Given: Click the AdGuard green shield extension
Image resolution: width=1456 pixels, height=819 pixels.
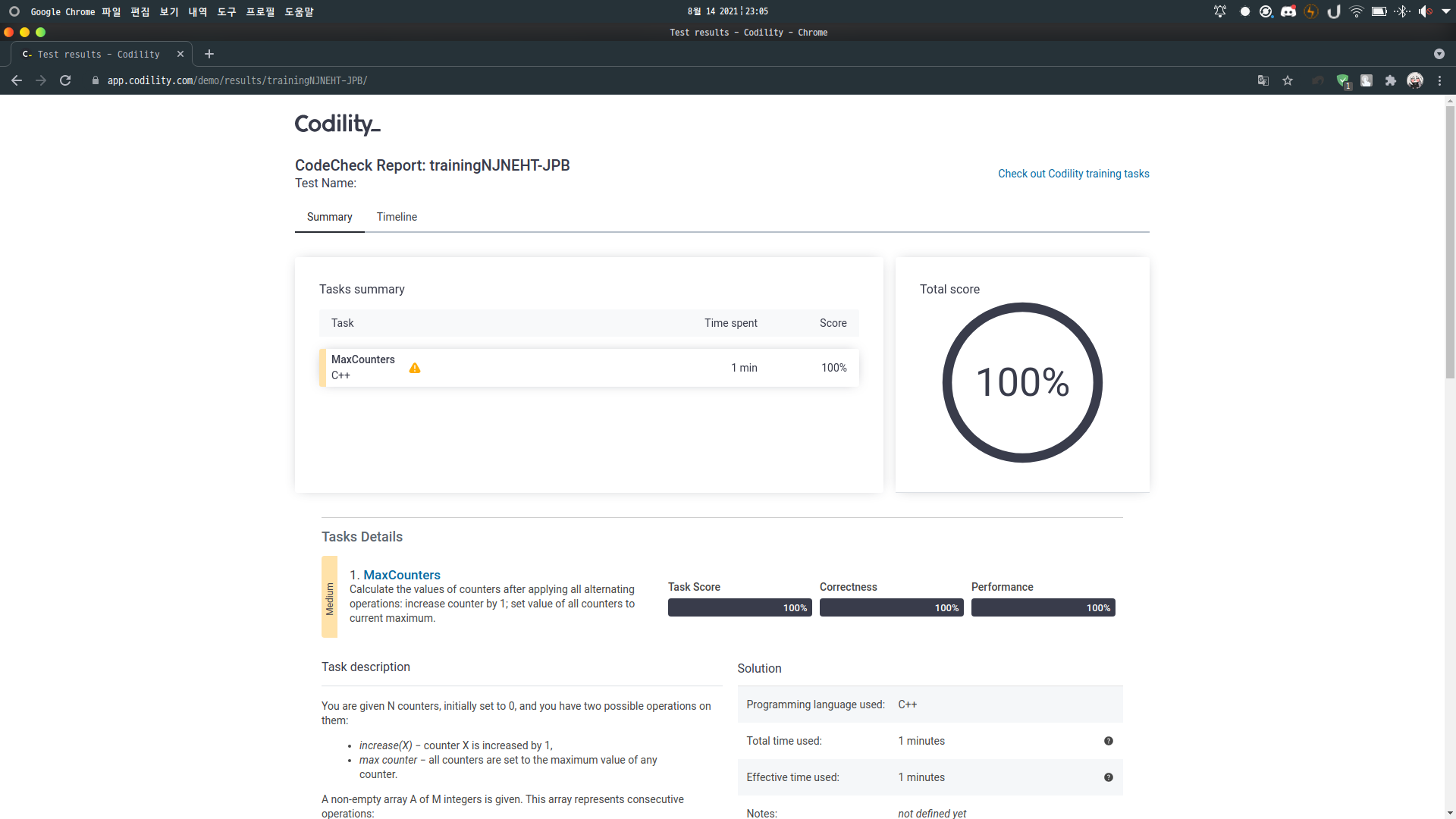Looking at the screenshot, I should 1342,80.
